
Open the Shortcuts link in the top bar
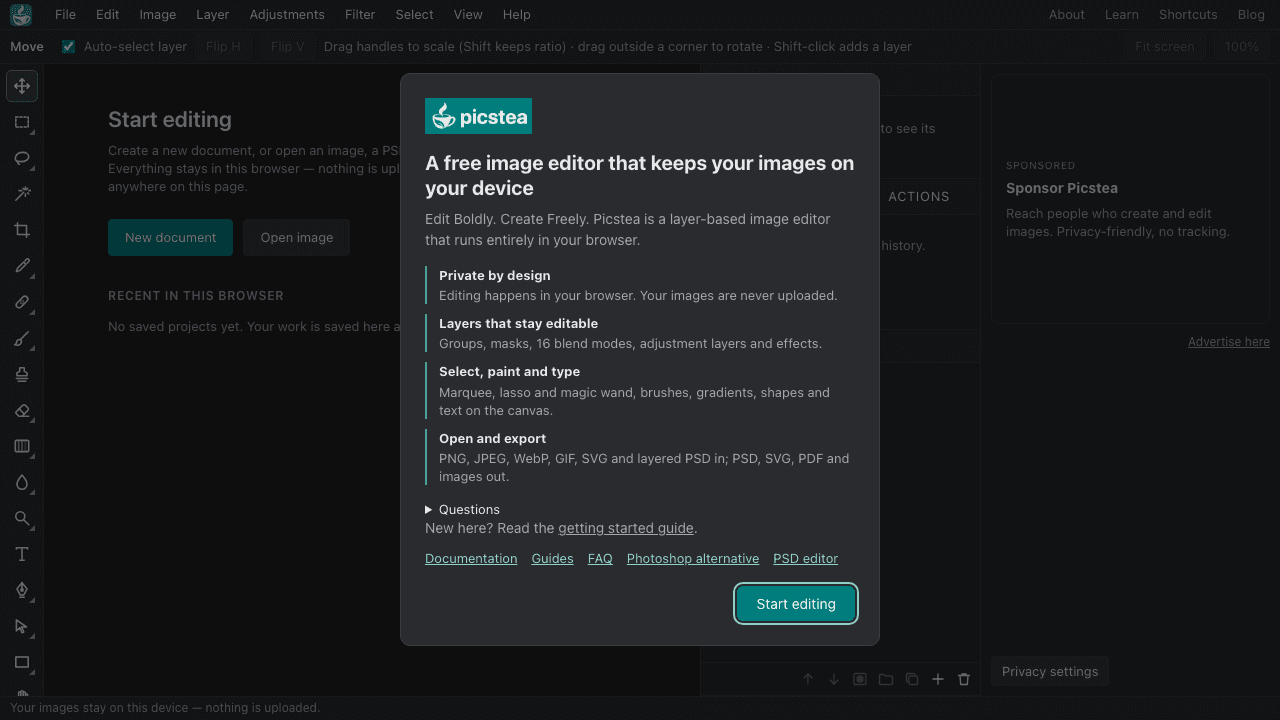[1188, 15]
